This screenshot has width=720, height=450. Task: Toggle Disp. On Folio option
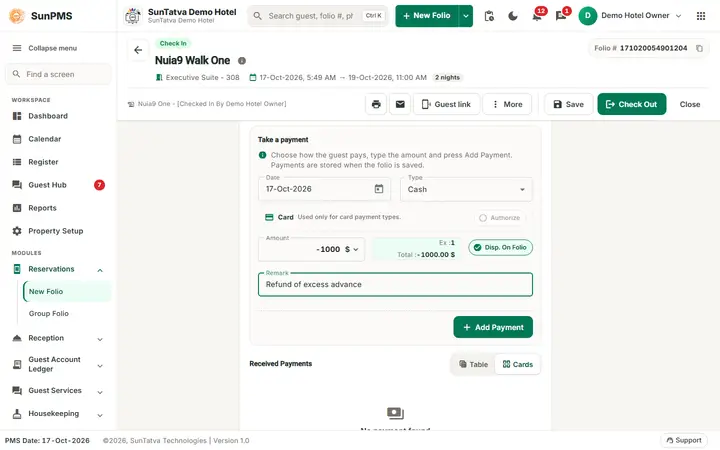(x=501, y=248)
